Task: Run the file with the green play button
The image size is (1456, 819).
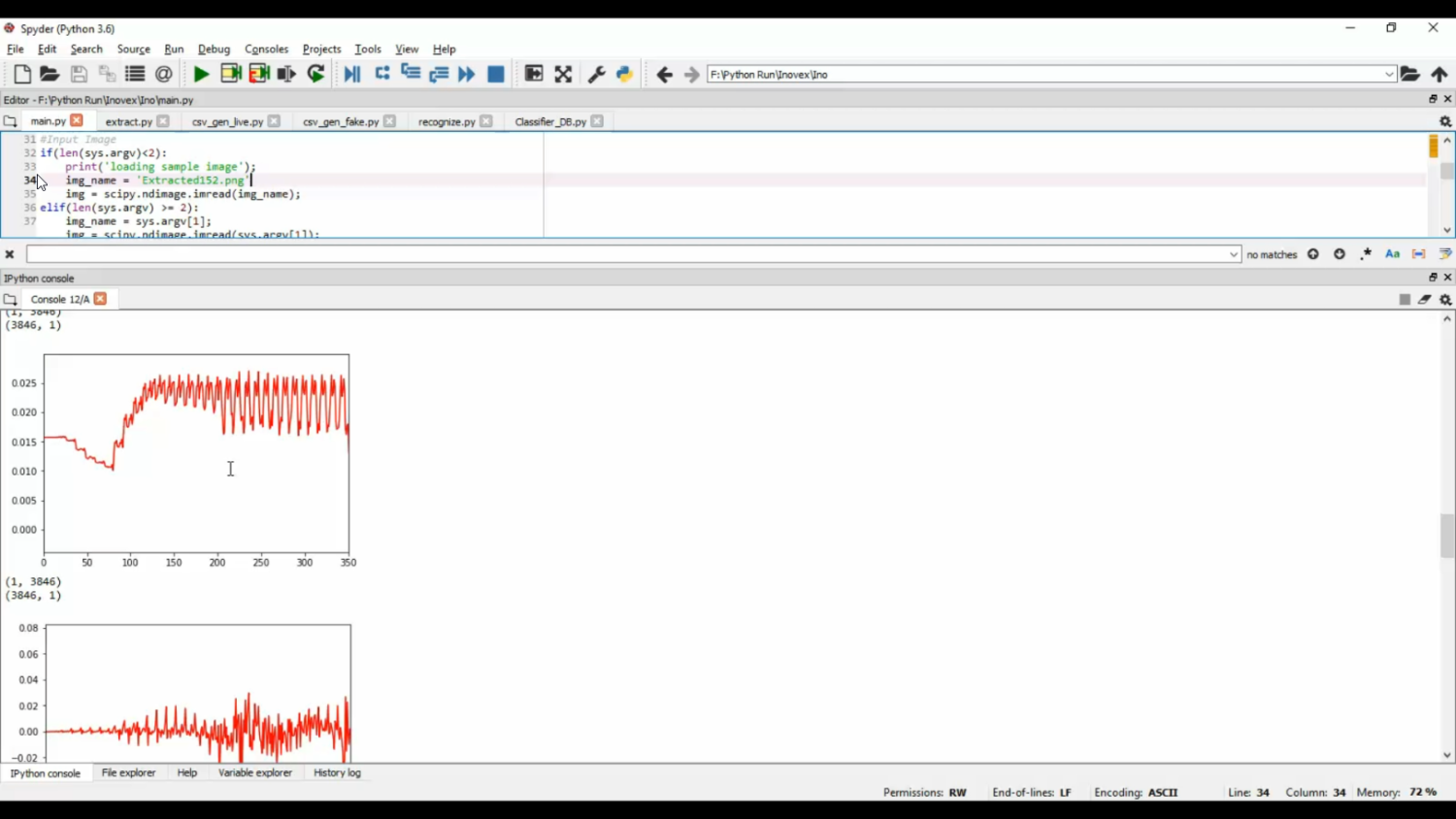Action: click(201, 75)
